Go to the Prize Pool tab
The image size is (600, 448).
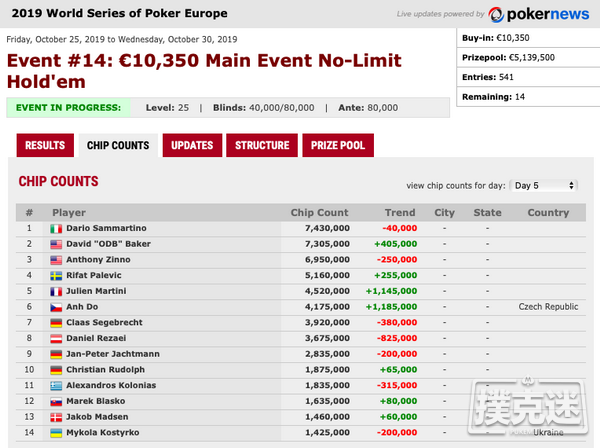click(x=338, y=145)
